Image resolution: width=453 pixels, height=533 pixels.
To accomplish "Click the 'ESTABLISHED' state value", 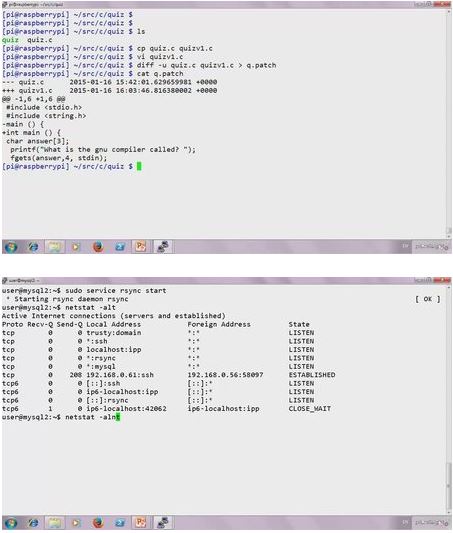I will coord(312,375).
